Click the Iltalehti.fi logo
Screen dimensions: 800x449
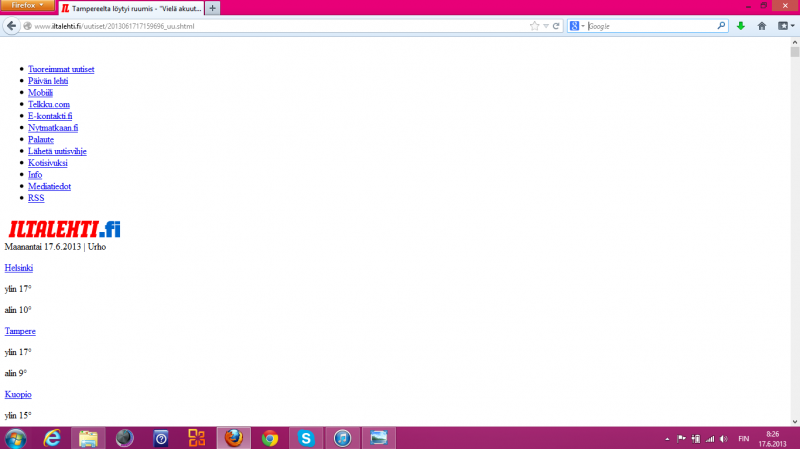coord(64,229)
